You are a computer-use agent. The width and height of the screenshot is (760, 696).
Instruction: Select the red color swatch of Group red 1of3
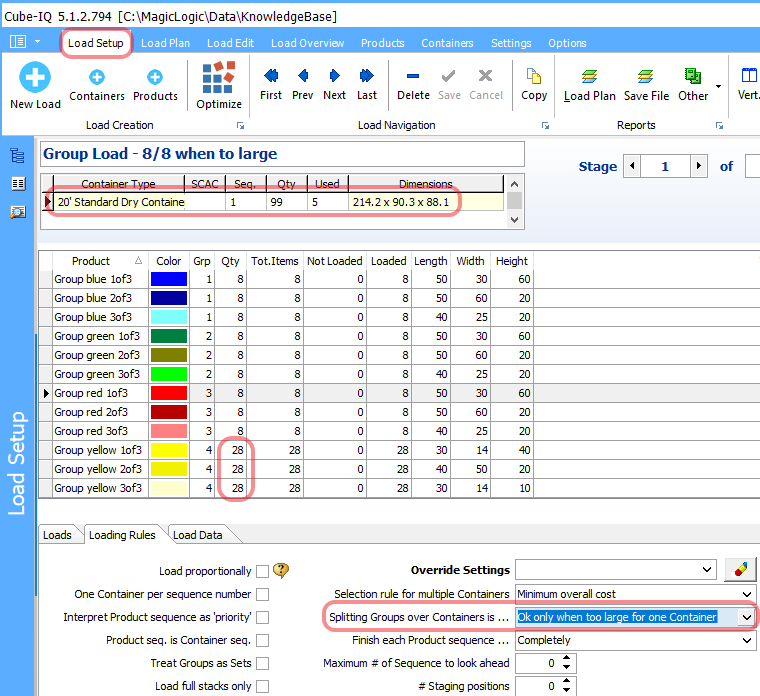coord(168,393)
